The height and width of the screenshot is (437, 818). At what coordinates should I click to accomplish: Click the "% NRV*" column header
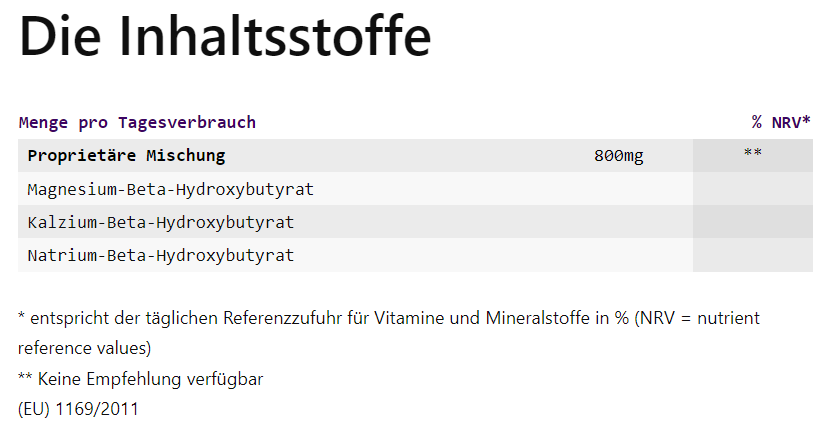point(781,123)
